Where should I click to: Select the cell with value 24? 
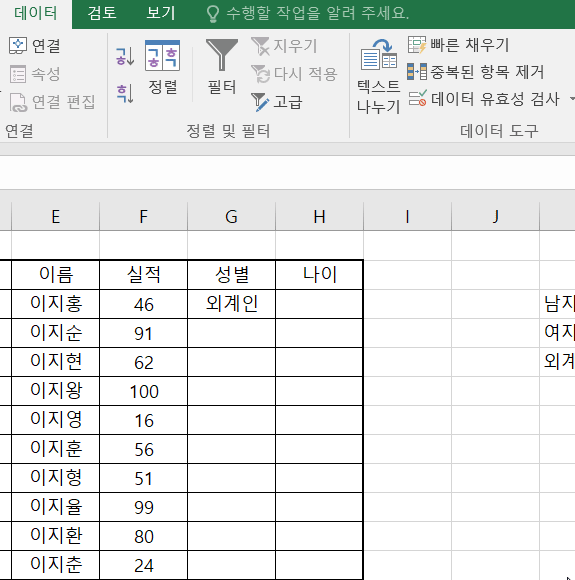tap(144, 565)
